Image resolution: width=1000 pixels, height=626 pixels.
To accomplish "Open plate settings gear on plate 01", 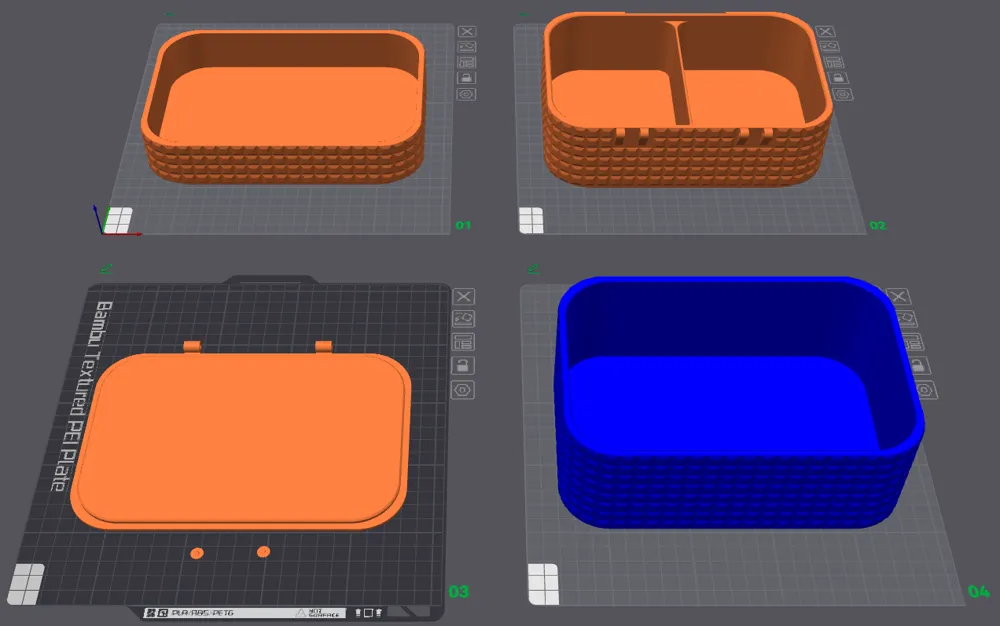I will click(x=467, y=94).
